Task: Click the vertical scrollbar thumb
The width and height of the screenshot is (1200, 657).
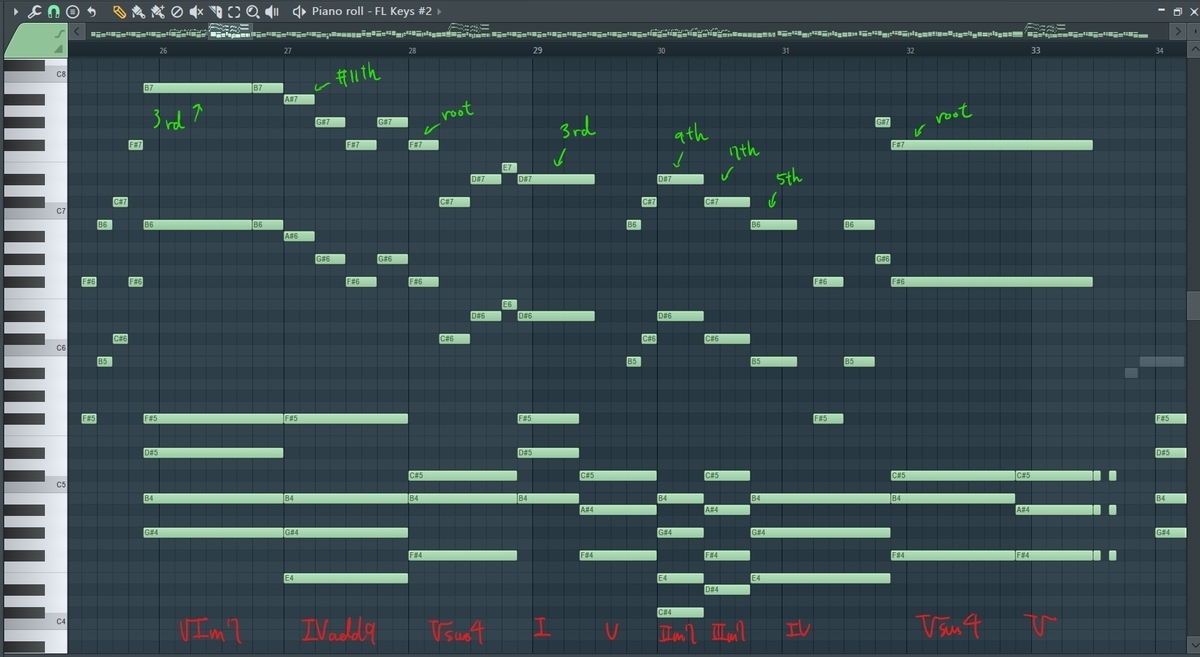Action: tap(1192, 305)
